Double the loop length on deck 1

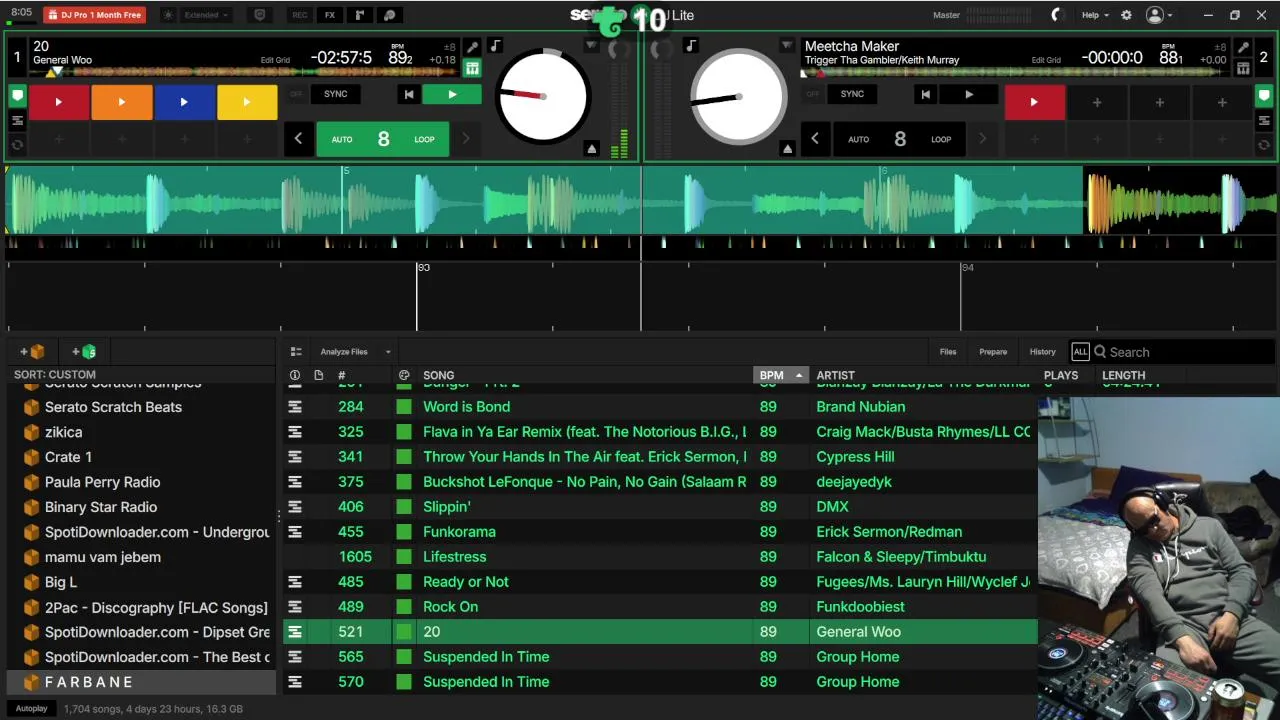[465, 139]
